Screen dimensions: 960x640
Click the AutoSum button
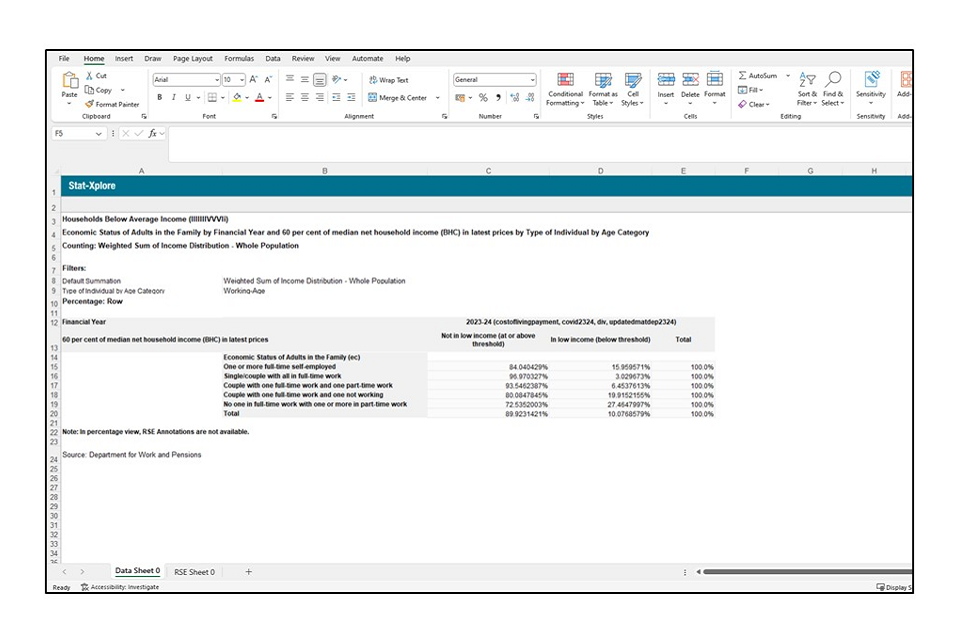(758, 76)
